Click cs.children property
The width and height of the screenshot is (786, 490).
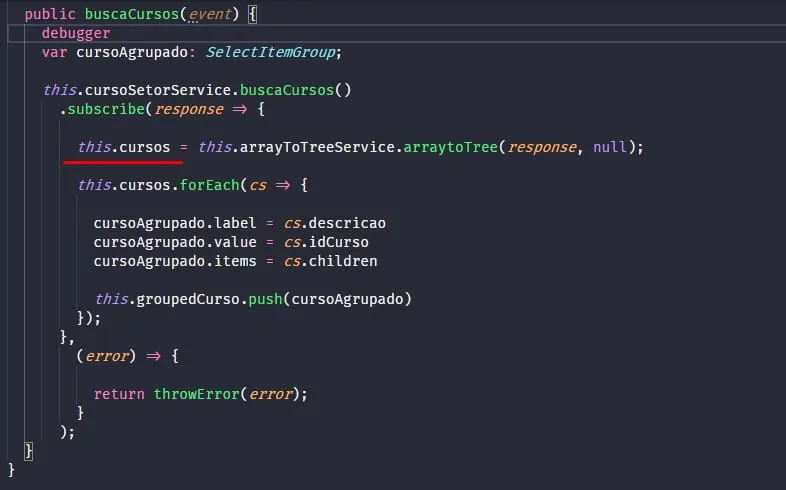330,261
